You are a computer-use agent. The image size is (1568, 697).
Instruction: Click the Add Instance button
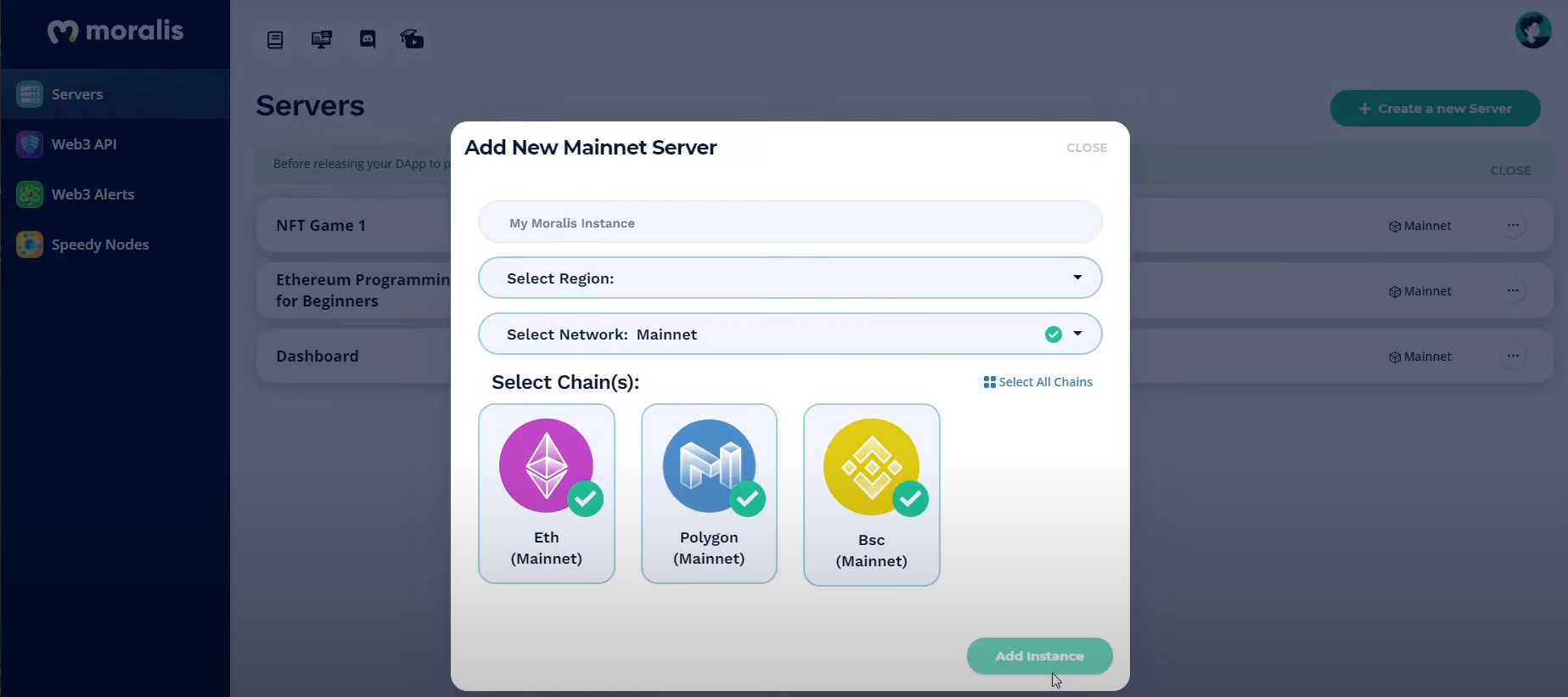[1039, 656]
